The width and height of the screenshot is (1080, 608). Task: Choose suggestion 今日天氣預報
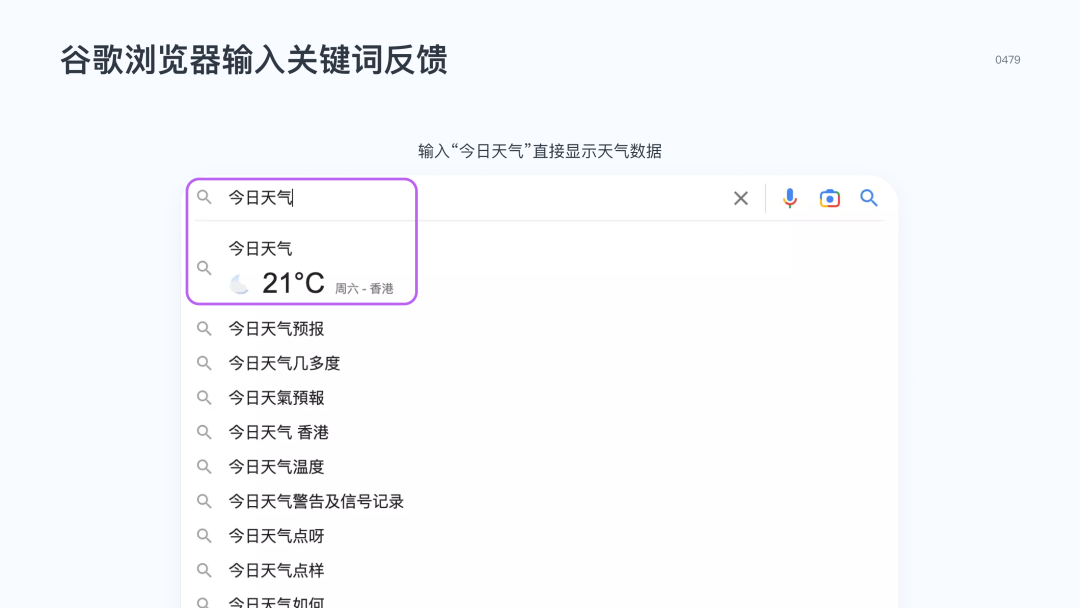pyautogui.click(x=276, y=397)
